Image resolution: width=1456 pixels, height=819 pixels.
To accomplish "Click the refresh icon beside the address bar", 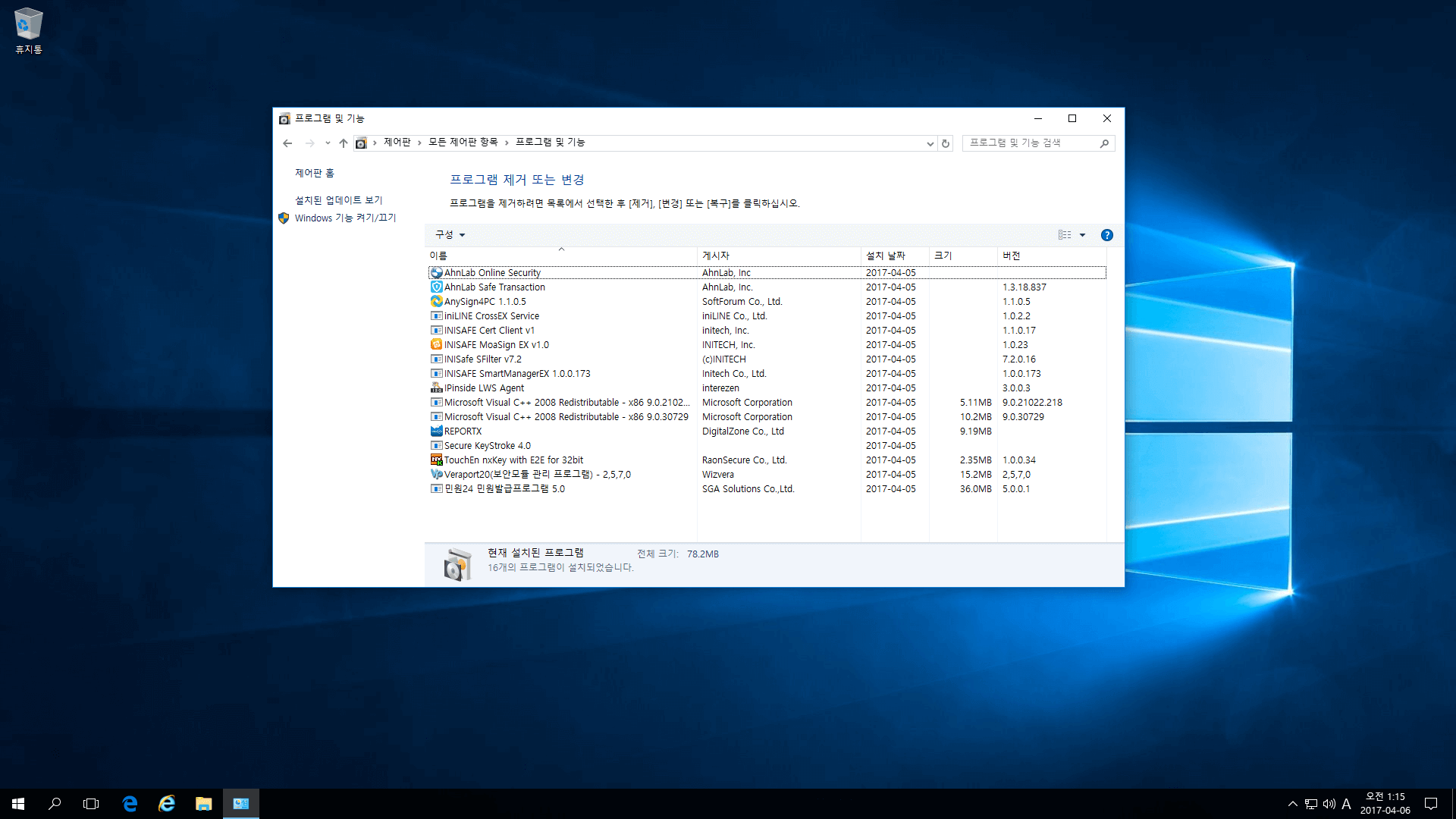I will pyautogui.click(x=946, y=143).
